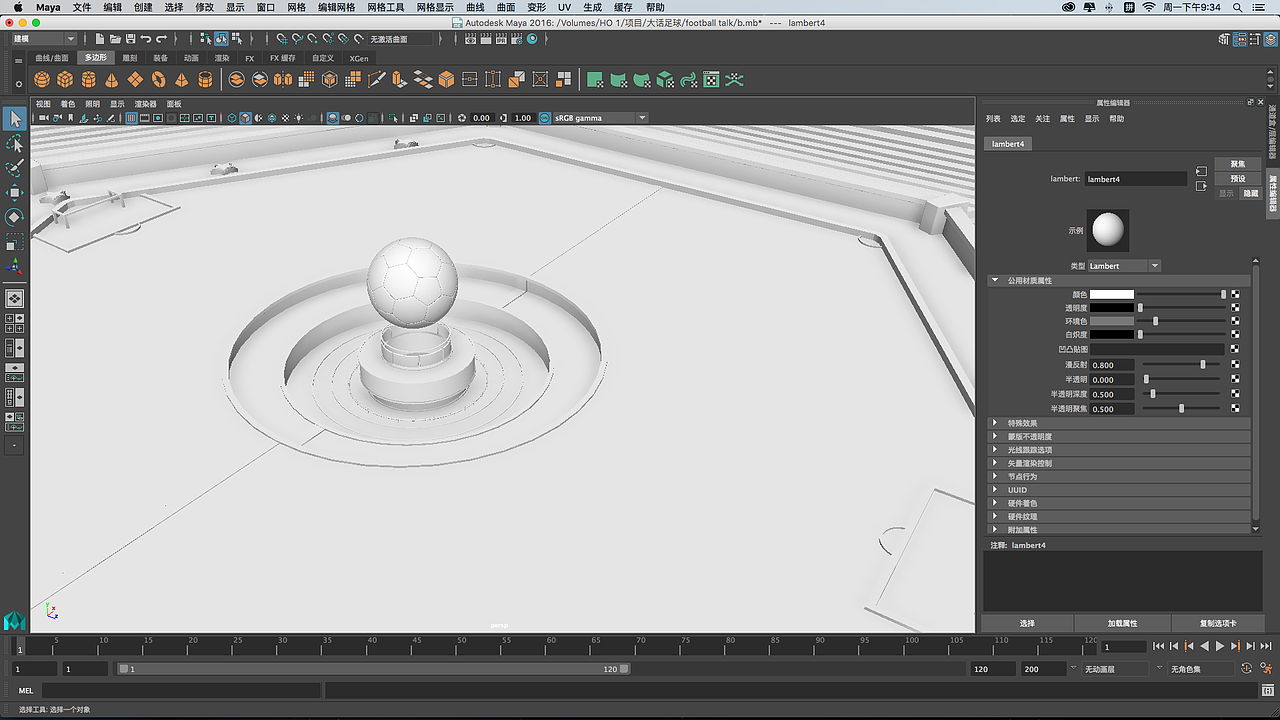This screenshot has height=720, width=1280.
Task: Choose the Move tool in toolbox
Action: pos(14,192)
